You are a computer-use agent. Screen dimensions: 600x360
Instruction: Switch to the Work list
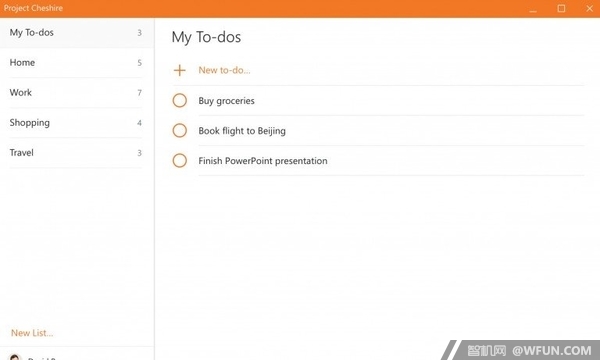tap(77, 93)
